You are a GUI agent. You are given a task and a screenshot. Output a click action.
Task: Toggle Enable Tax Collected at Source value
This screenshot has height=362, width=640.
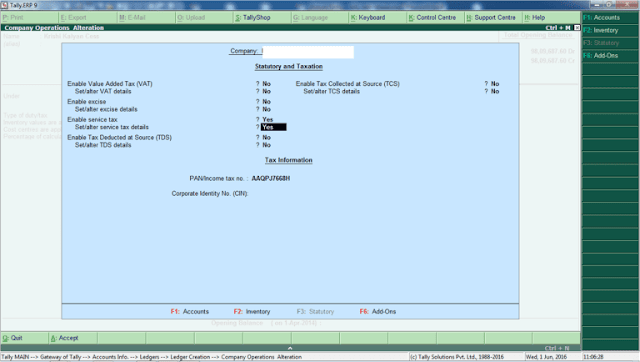click(x=495, y=84)
